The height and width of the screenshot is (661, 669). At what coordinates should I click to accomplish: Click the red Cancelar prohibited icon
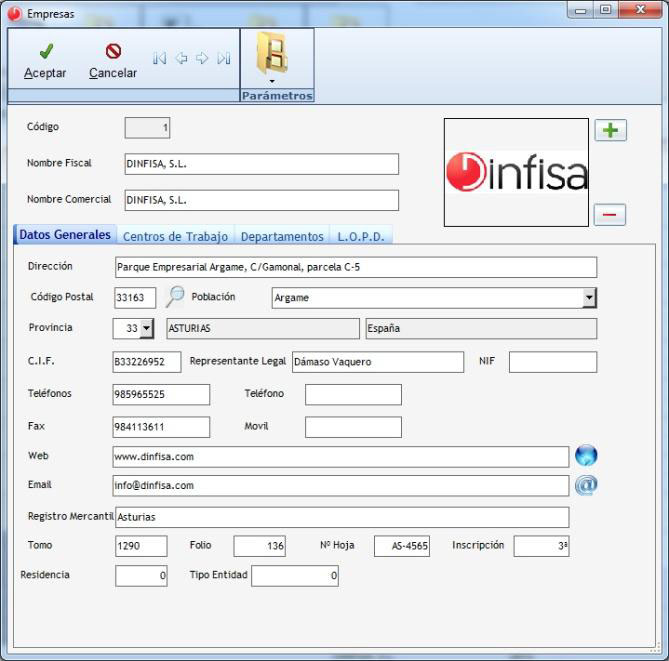113,51
